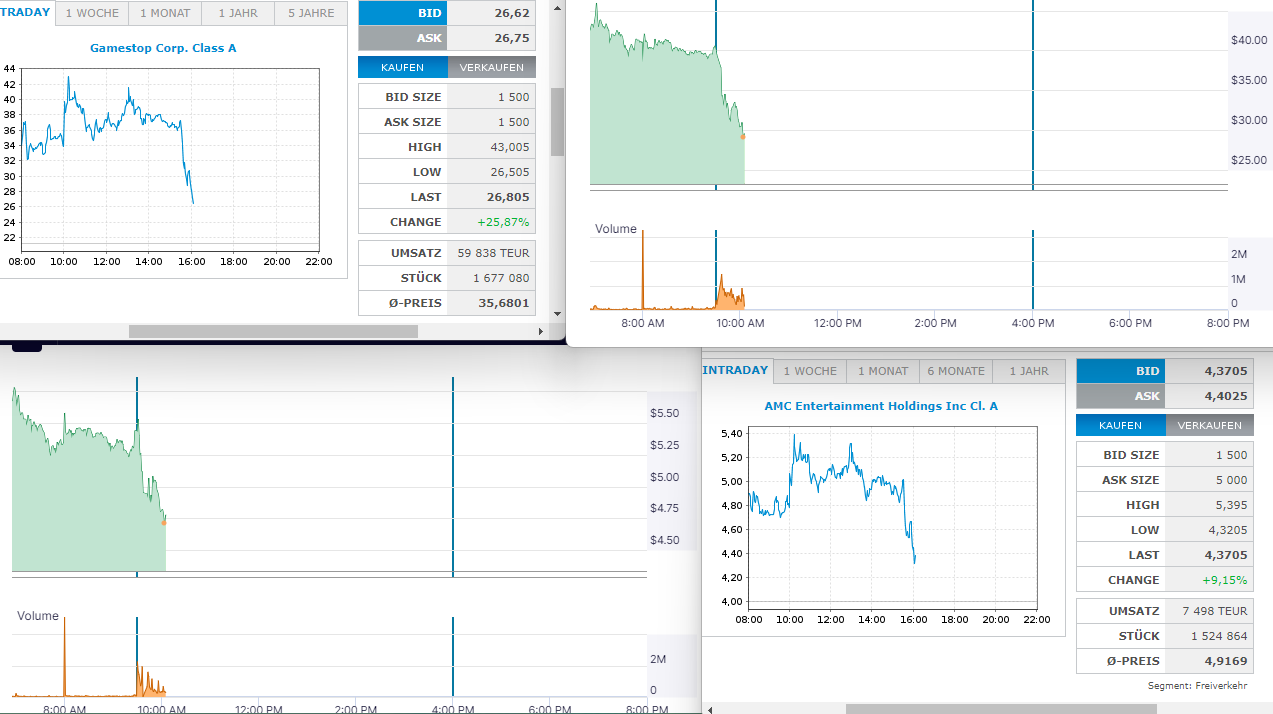Switch Gamestop chart to 5 JAHRE
1273x714 pixels.
(311, 14)
